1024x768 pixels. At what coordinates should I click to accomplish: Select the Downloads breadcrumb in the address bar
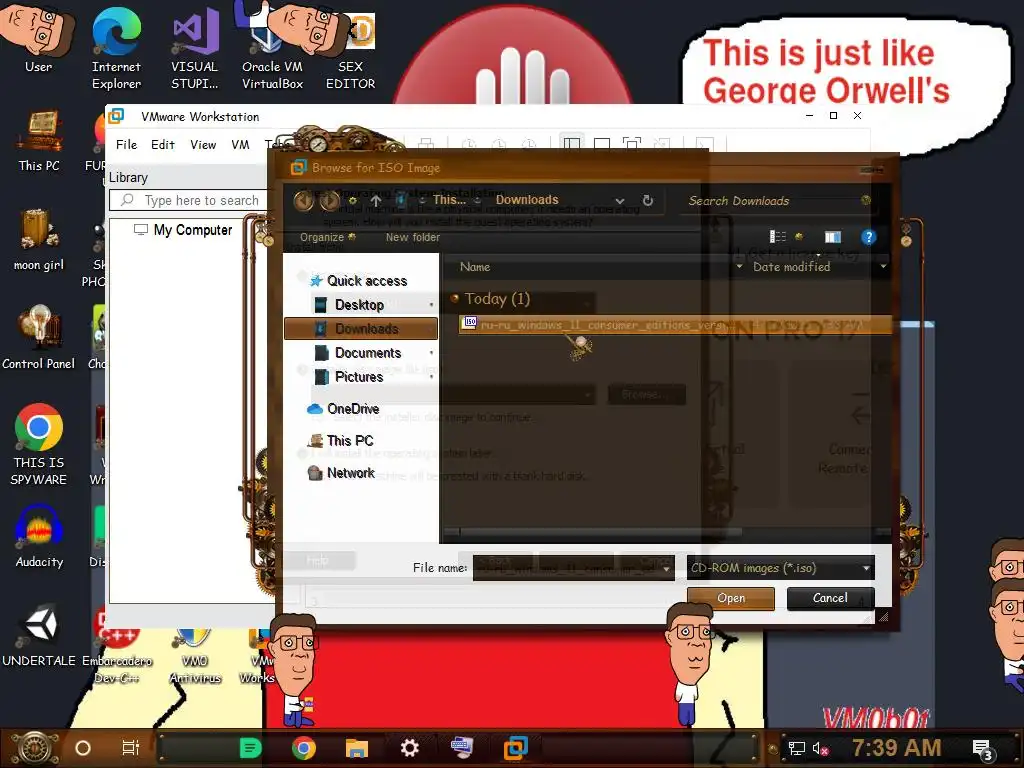coord(527,200)
